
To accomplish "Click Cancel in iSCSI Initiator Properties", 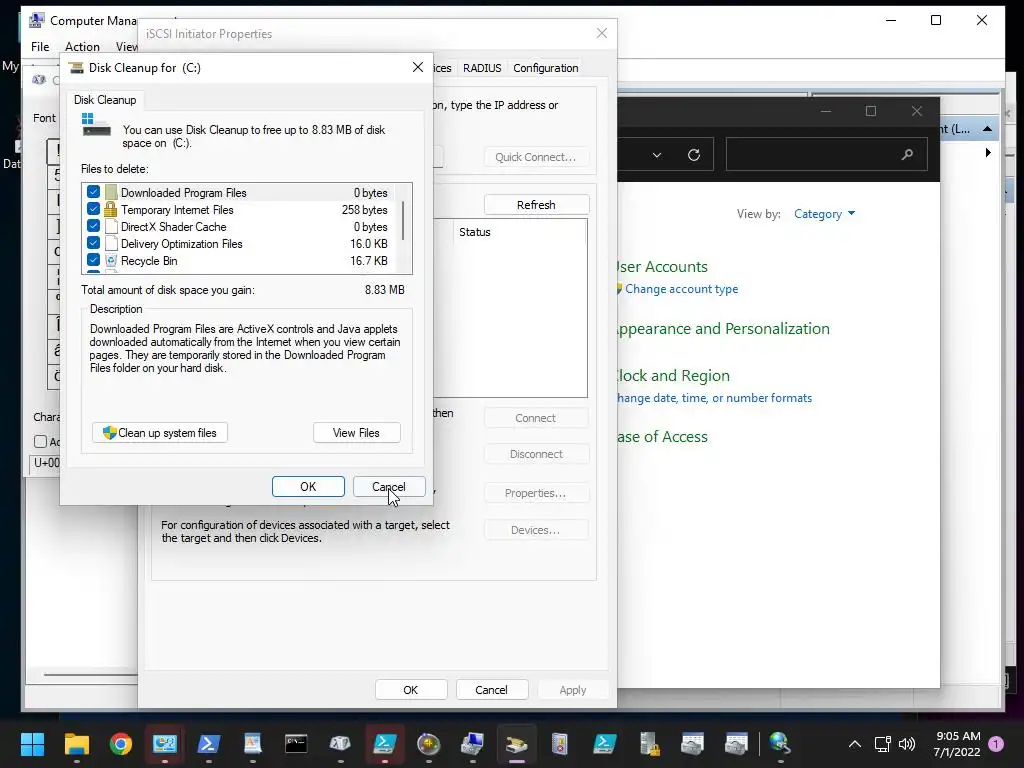I will pyautogui.click(x=492, y=690).
